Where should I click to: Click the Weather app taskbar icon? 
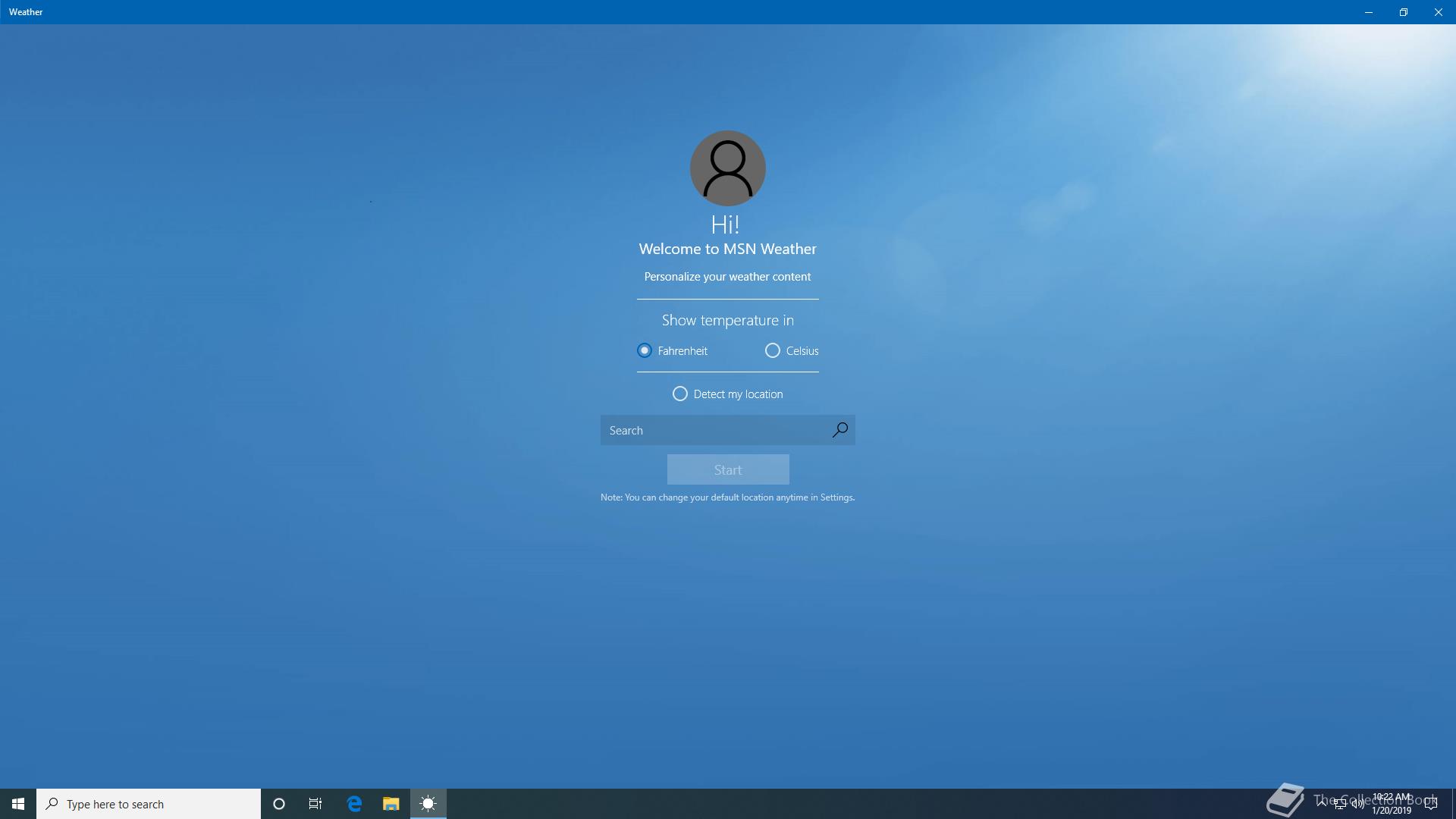(428, 804)
